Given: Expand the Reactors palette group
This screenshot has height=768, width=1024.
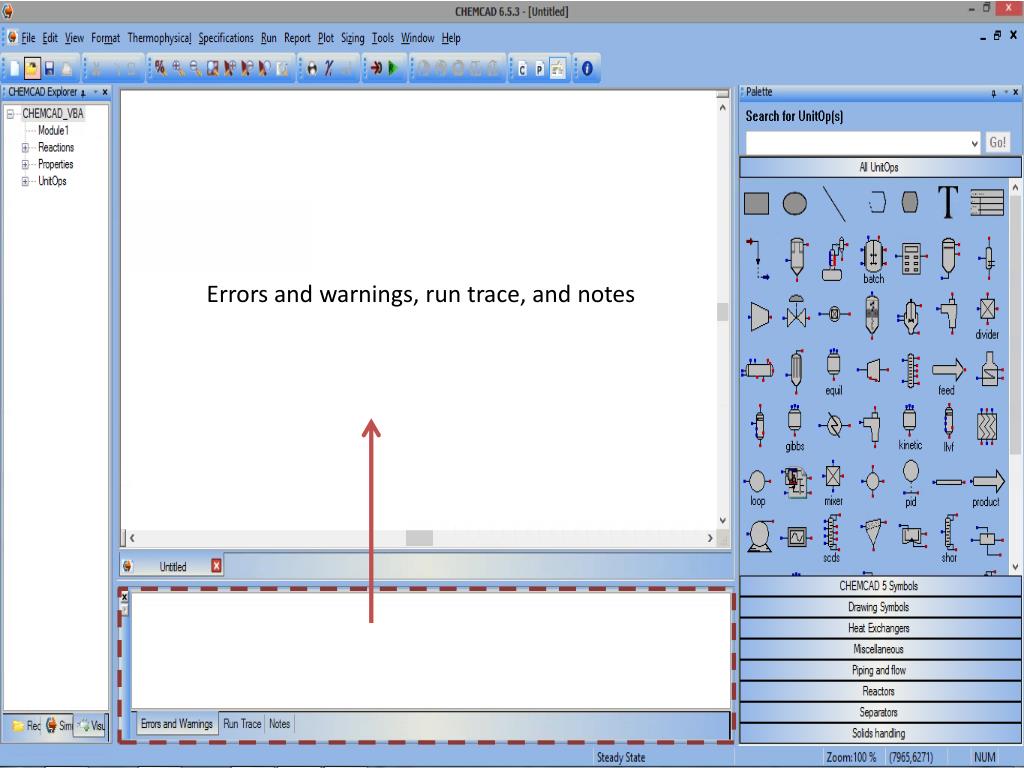Looking at the screenshot, I should (x=878, y=691).
